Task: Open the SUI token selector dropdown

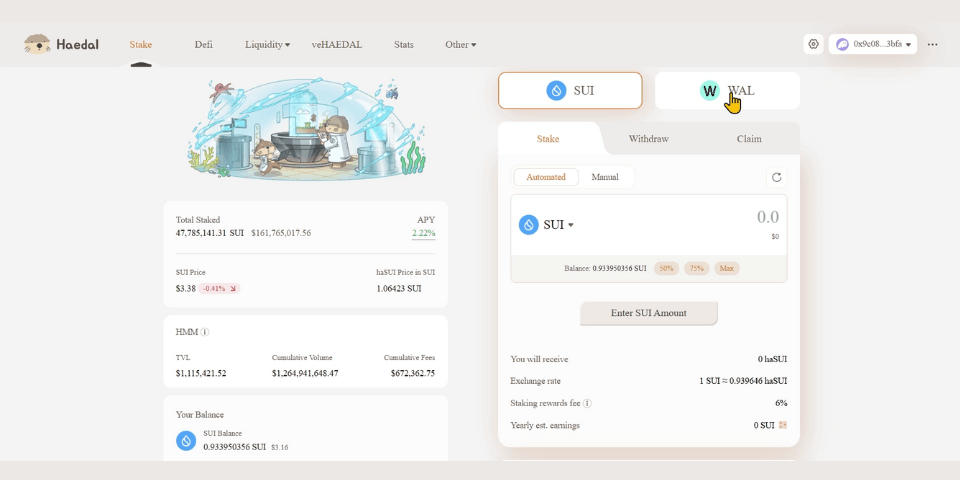Action: (x=546, y=225)
